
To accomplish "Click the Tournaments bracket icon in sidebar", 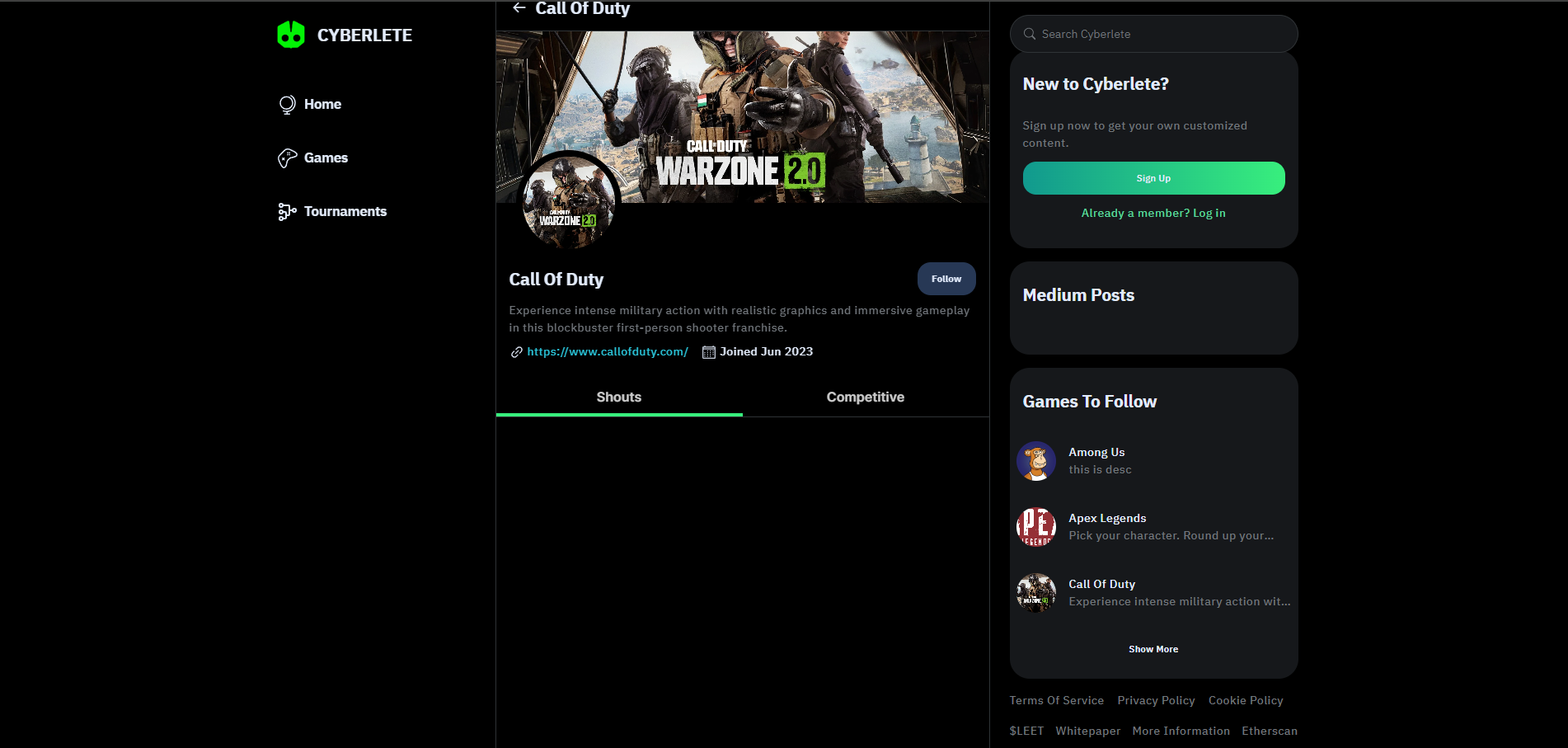I will [287, 212].
